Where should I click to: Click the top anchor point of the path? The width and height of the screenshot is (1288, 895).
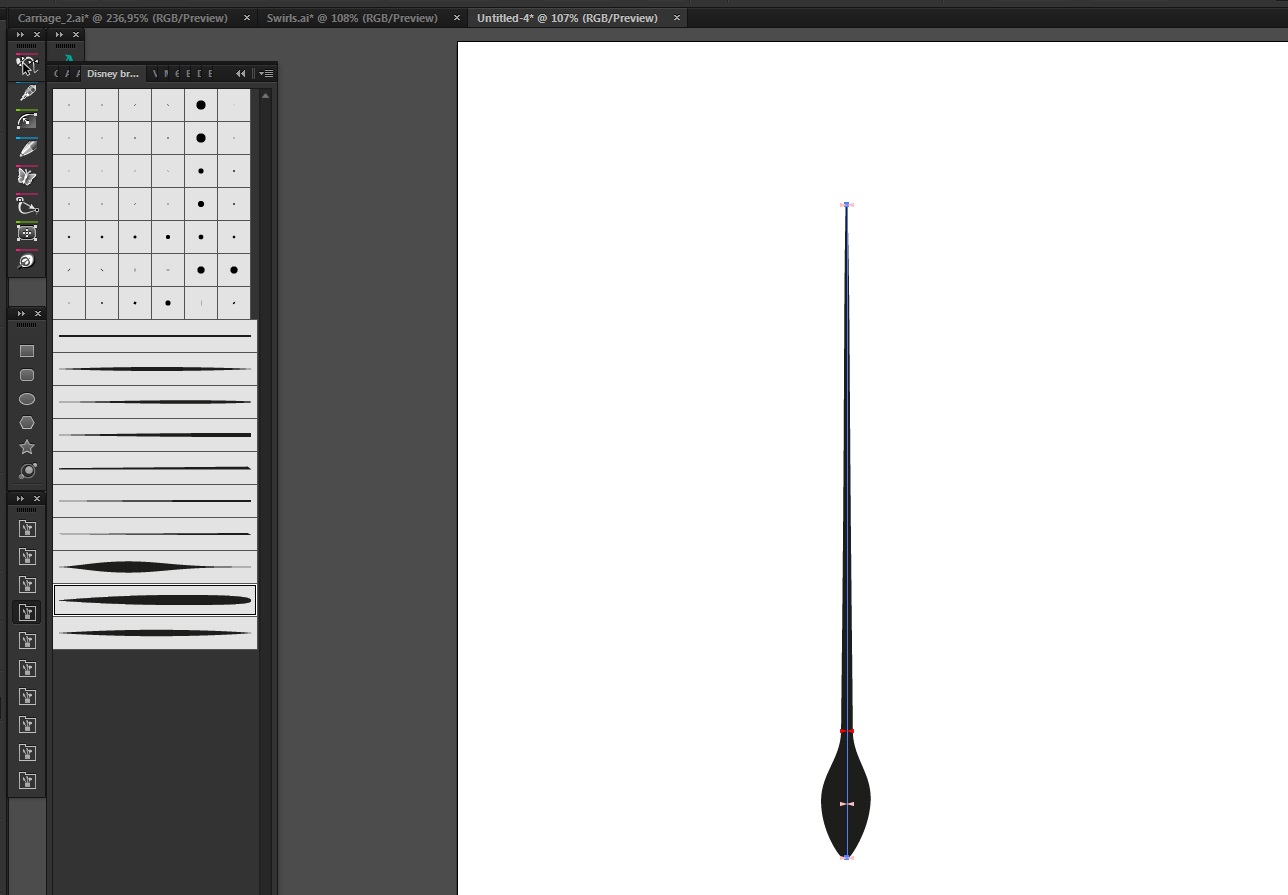tap(847, 205)
